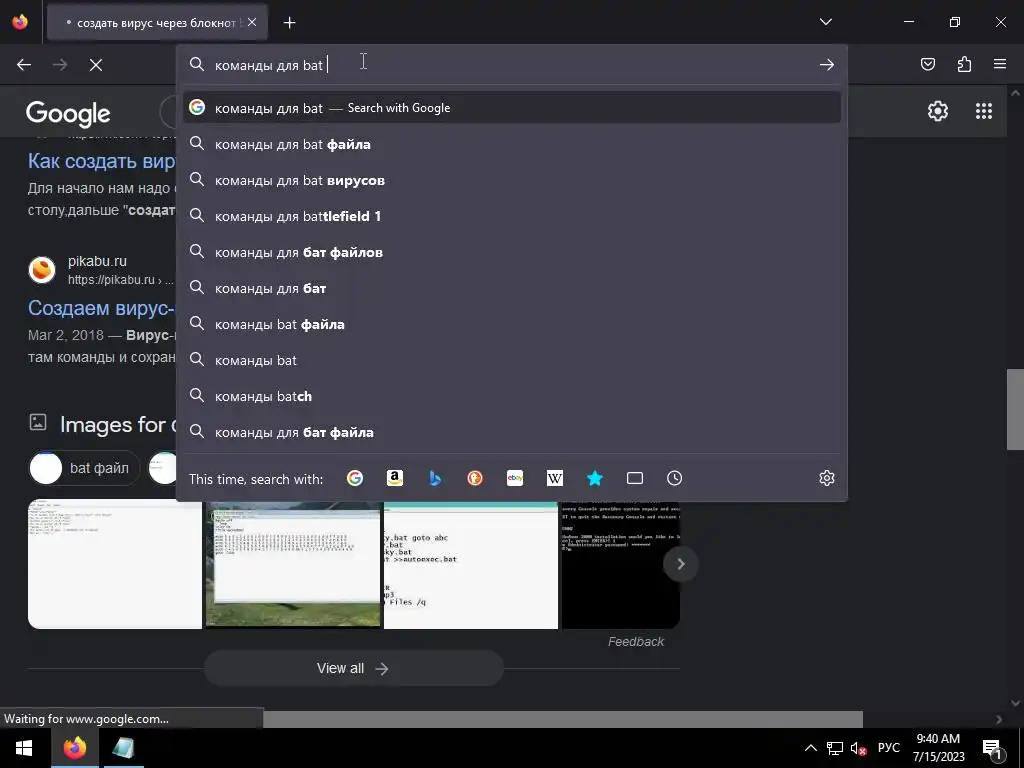Viewport: 1024px width, 768px height.
Task: Open the black console image thumbnail
Action: 621,565
